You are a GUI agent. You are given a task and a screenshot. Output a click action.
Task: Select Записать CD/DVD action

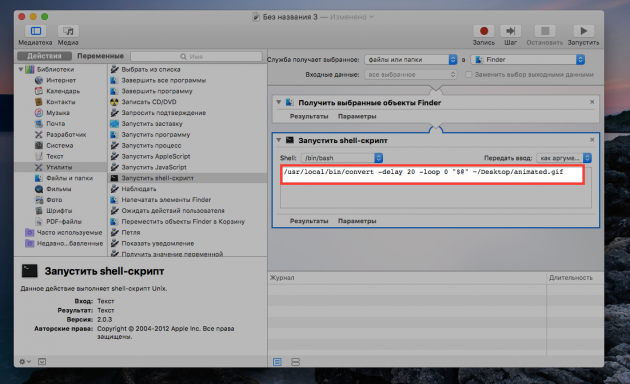pyautogui.click(x=149, y=102)
